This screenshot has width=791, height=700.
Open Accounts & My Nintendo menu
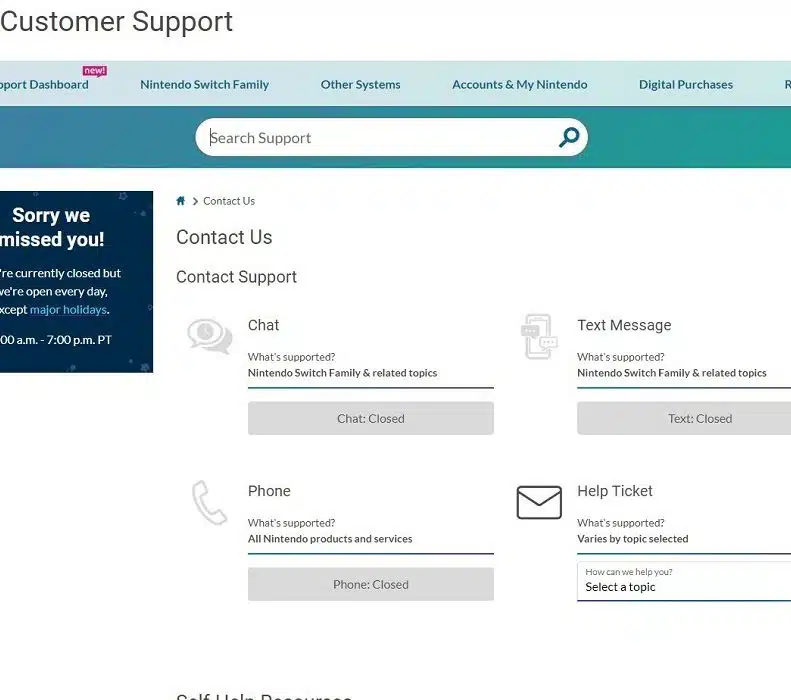(519, 85)
